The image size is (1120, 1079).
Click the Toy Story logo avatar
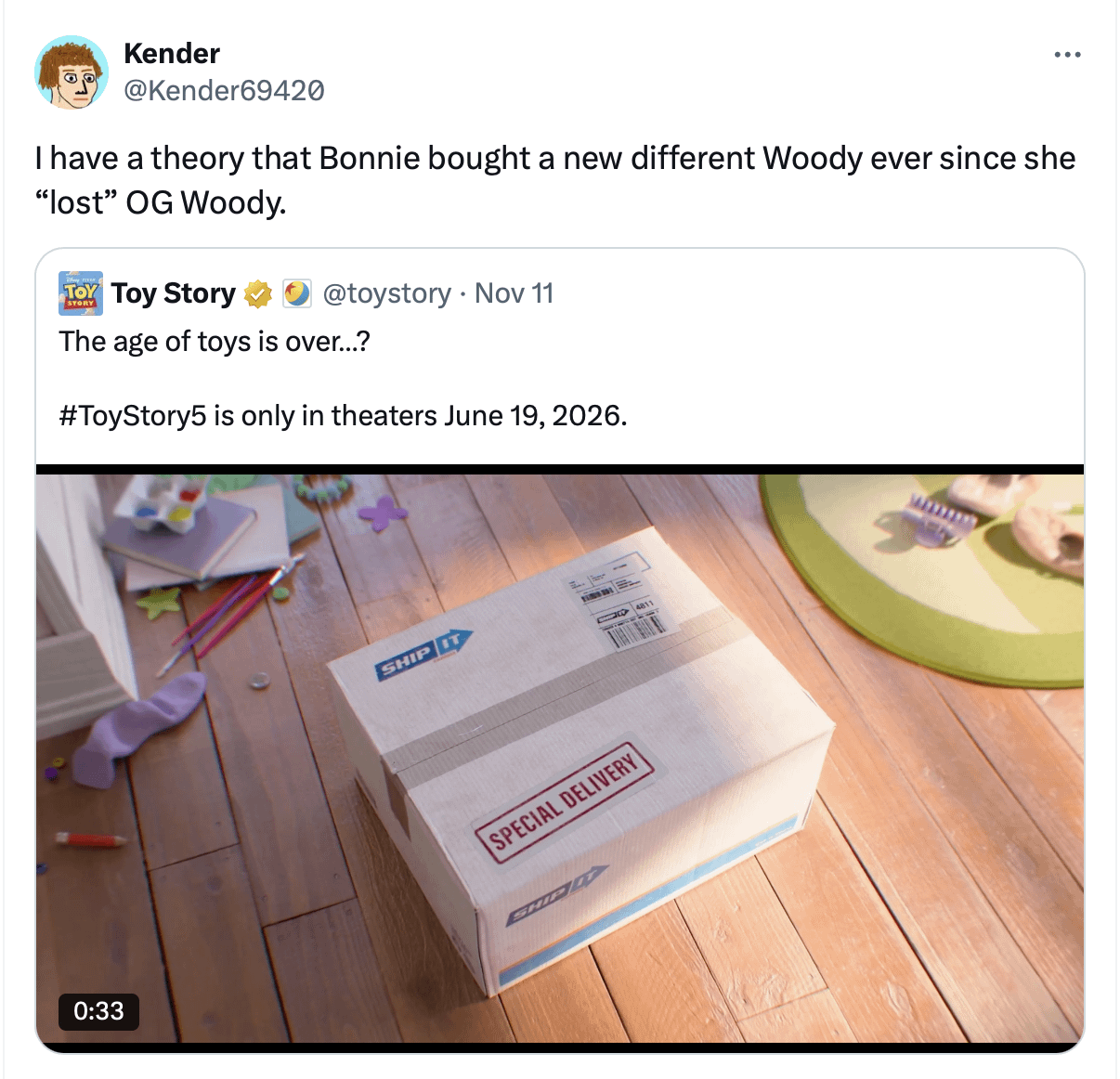tap(81, 293)
